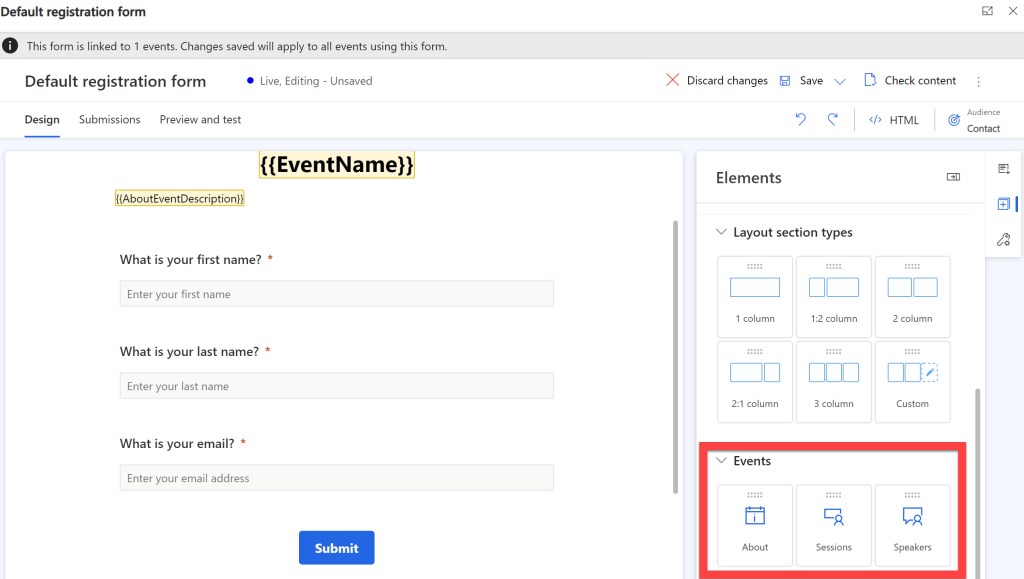This screenshot has width=1024, height=579.
Task: Choose the 1:2 column layout
Action: 833,296
